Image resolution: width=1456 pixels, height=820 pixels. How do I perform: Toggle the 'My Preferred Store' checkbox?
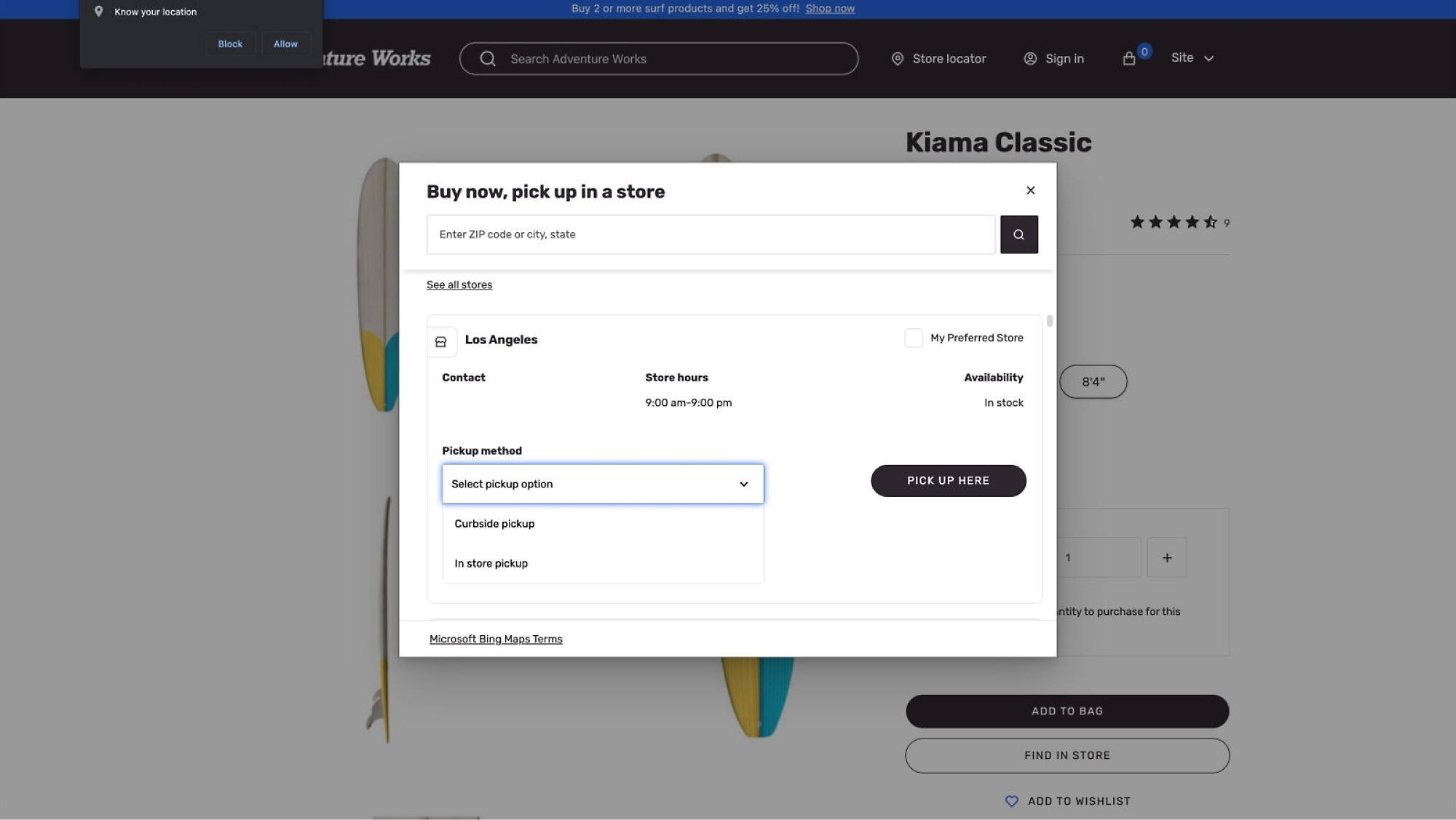912,338
